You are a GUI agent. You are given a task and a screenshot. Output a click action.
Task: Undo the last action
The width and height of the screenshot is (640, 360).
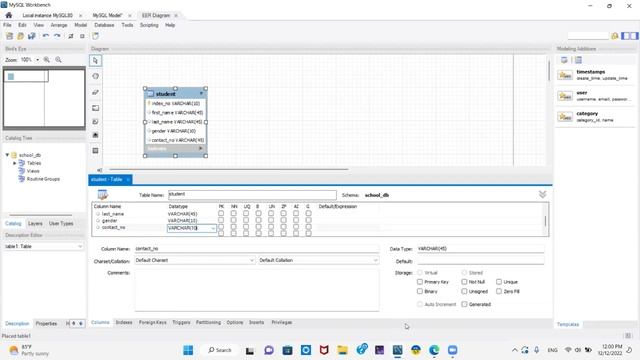coord(46,36)
